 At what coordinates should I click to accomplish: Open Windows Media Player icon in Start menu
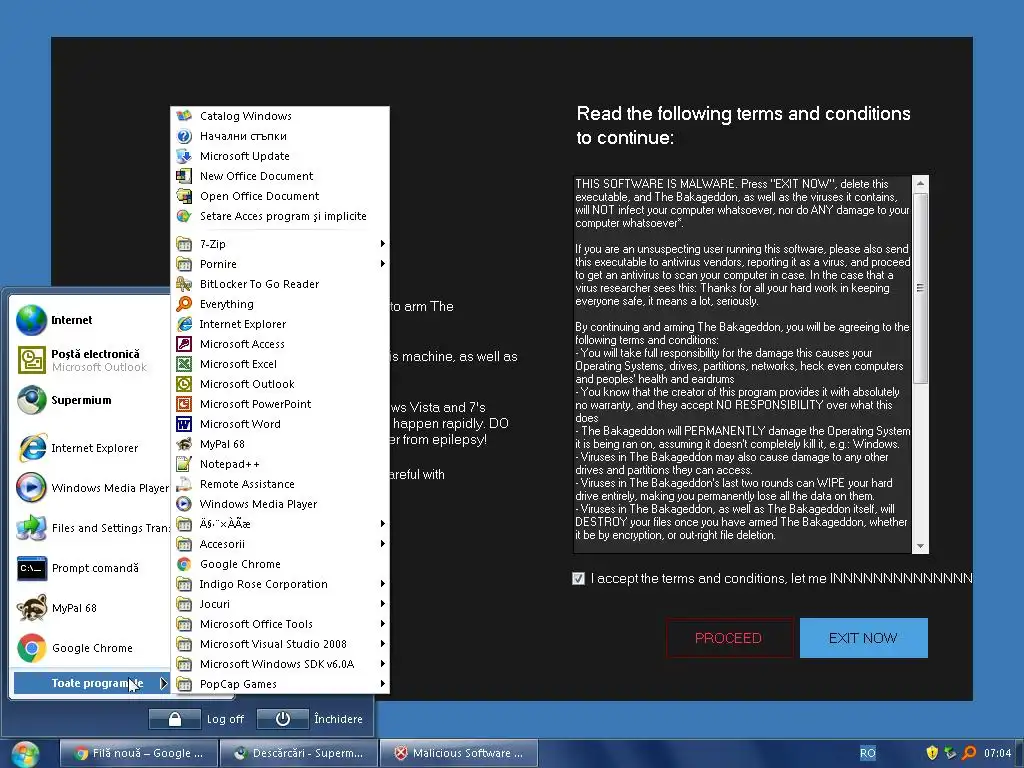31,488
